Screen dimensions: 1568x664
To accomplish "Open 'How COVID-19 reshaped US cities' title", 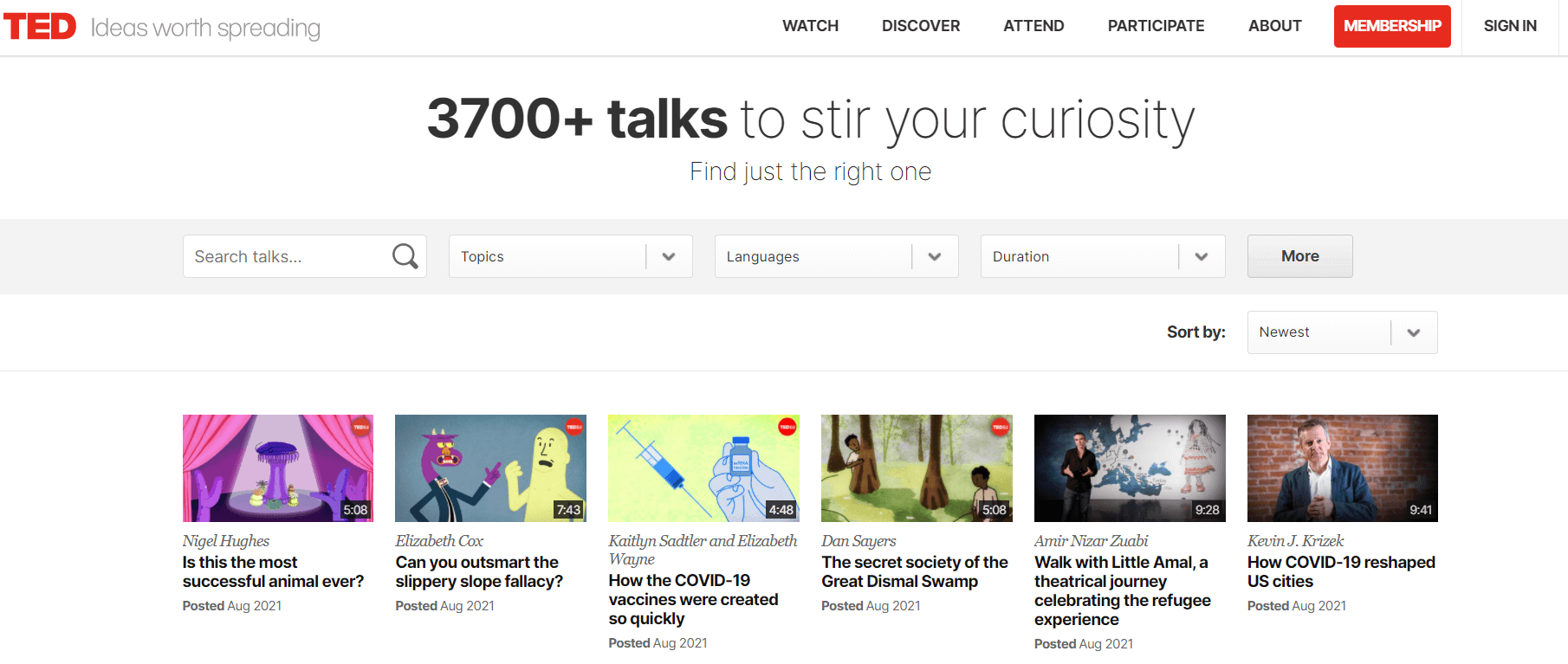I will (1341, 572).
